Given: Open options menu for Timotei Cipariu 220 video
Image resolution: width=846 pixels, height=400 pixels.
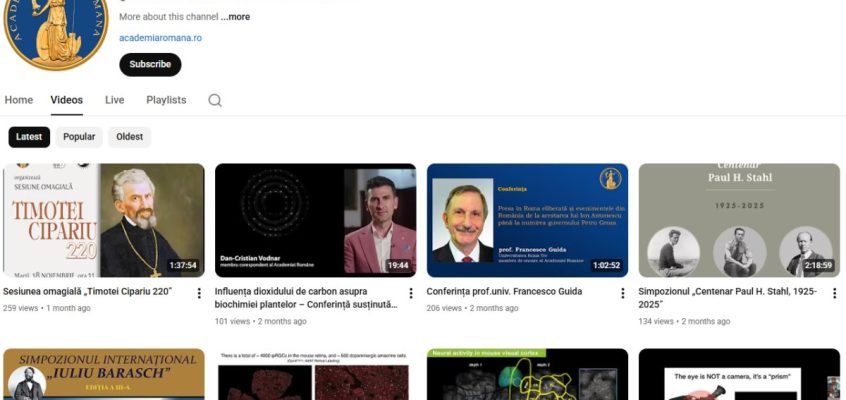Looking at the screenshot, I should [199, 293].
